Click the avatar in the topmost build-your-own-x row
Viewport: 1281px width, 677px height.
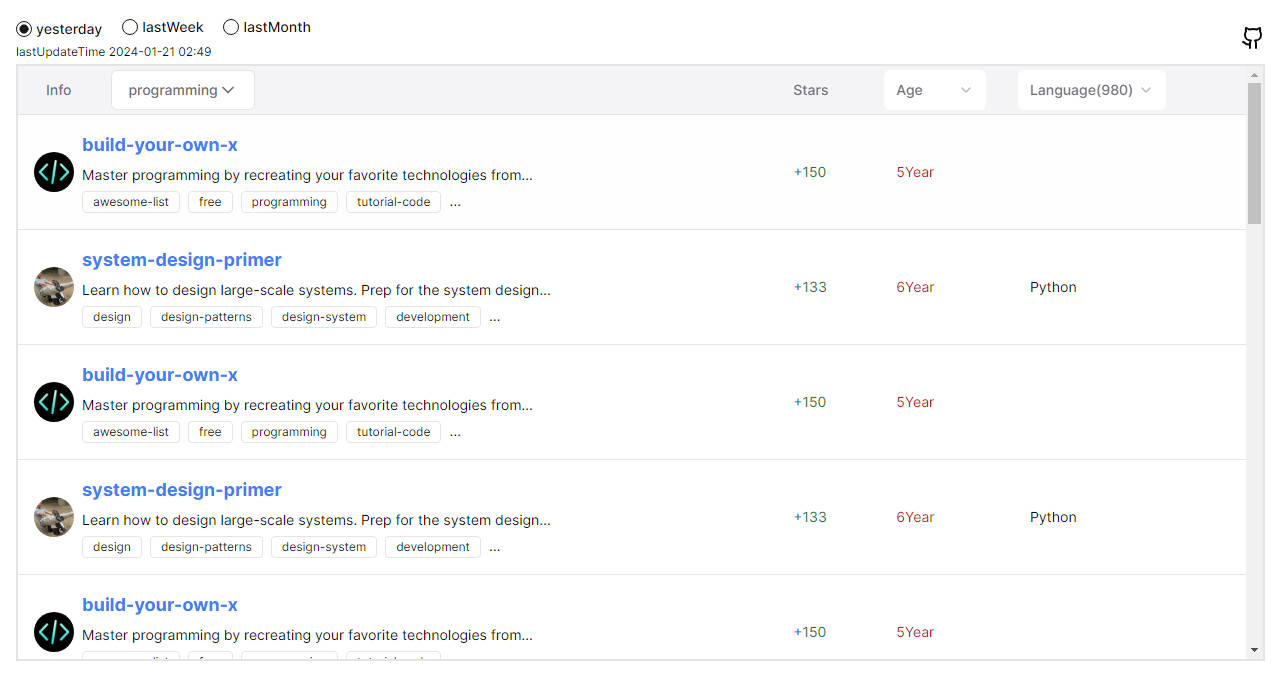click(54, 172)
